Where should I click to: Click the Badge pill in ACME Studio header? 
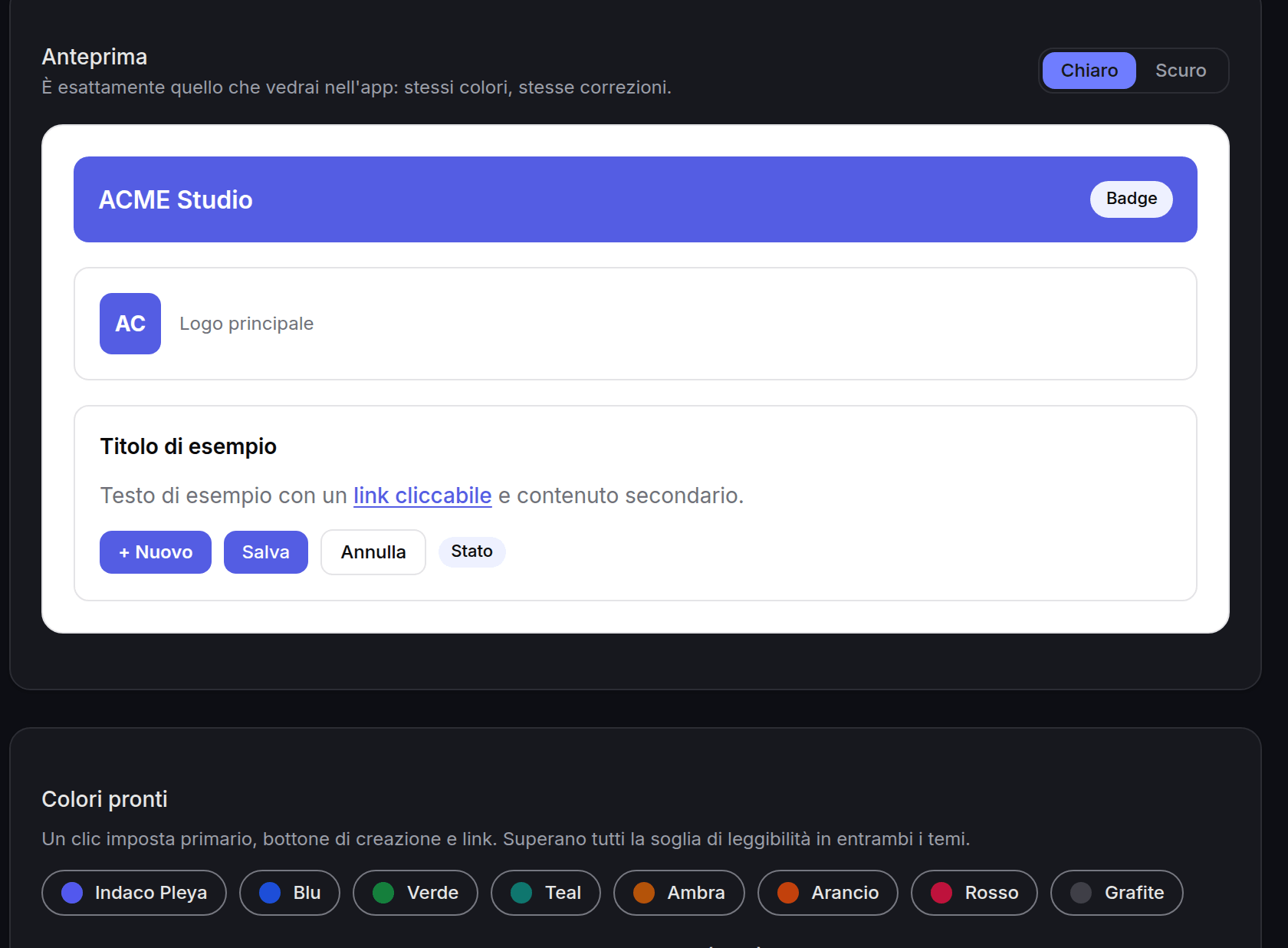[1132, 199]
